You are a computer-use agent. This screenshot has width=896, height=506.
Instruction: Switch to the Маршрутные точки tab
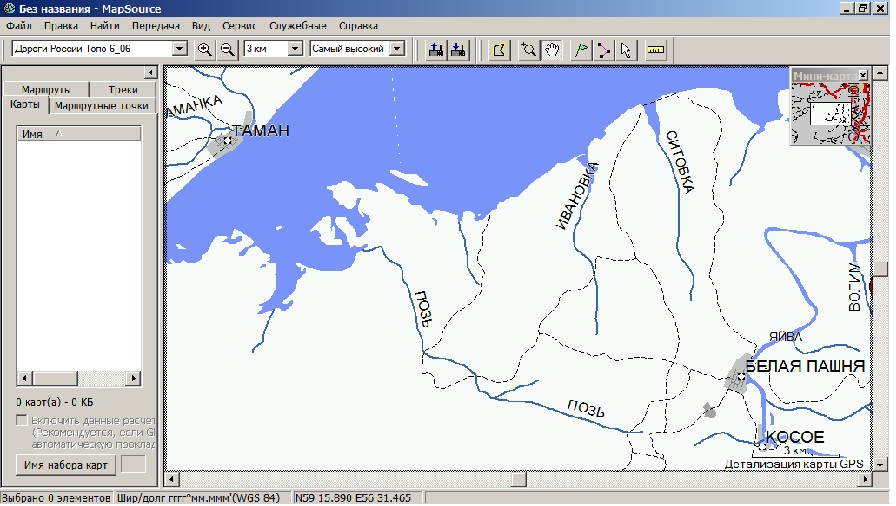[x=102, y=106]
